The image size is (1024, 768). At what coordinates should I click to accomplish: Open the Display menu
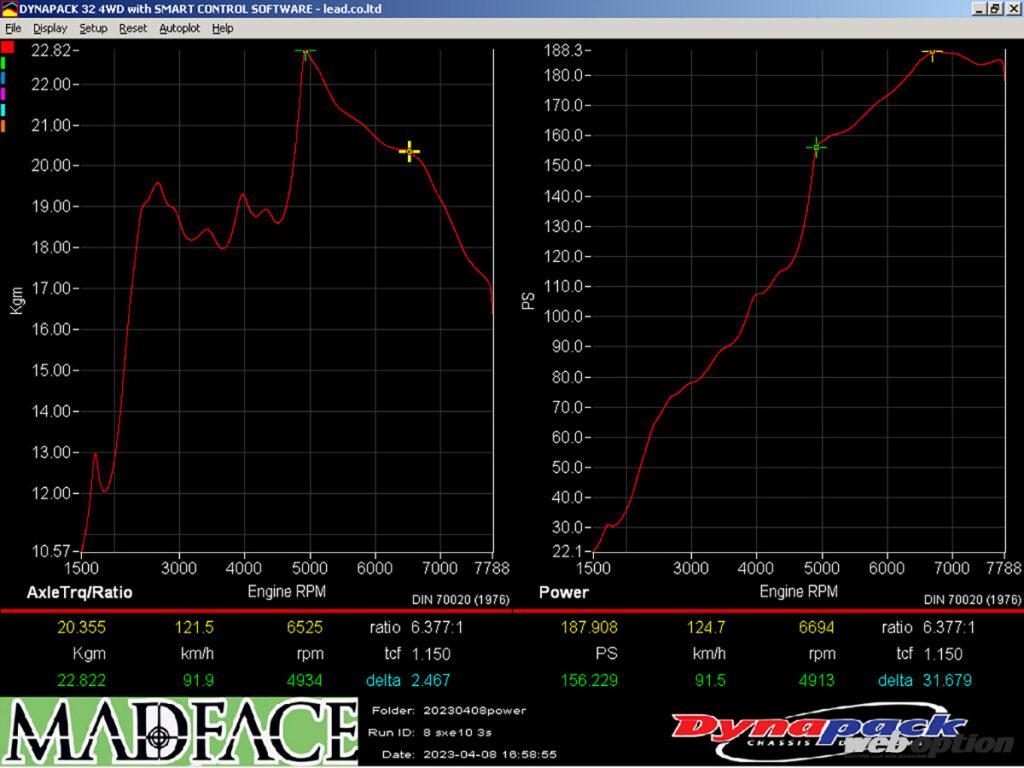pyautogui.click(x=50, y=28)
